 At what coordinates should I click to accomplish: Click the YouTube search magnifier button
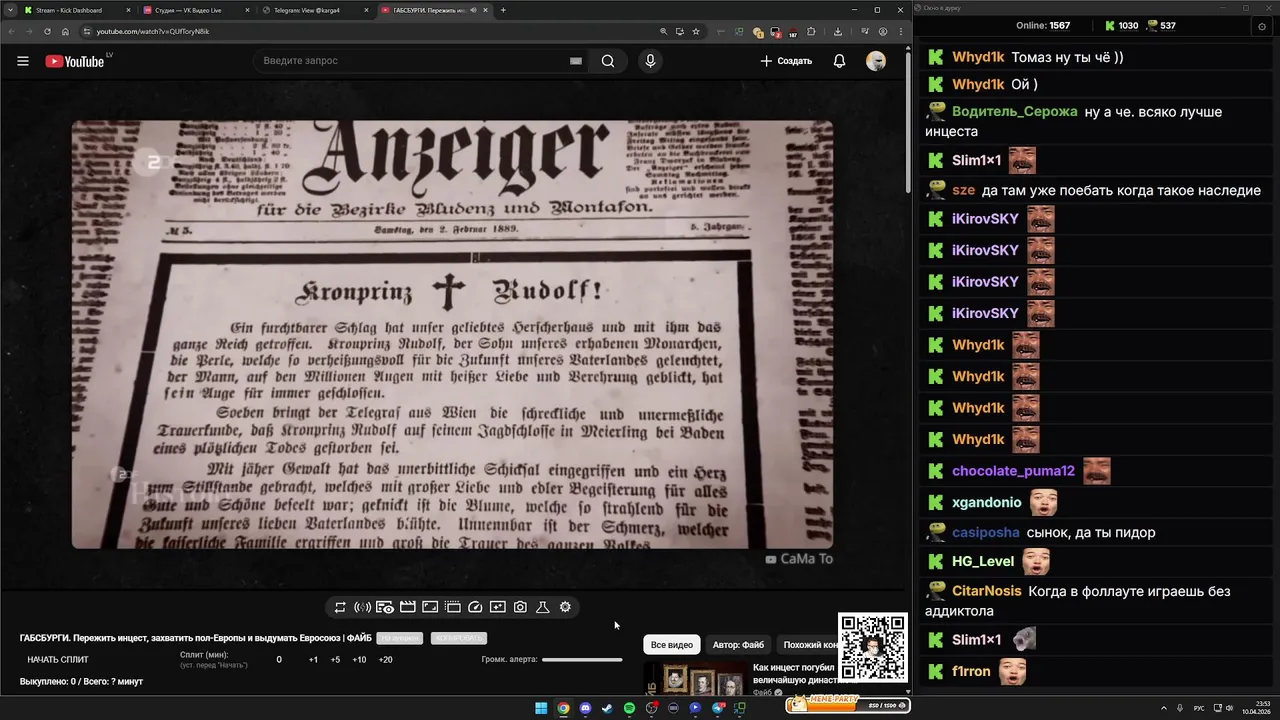pos(608,61)
